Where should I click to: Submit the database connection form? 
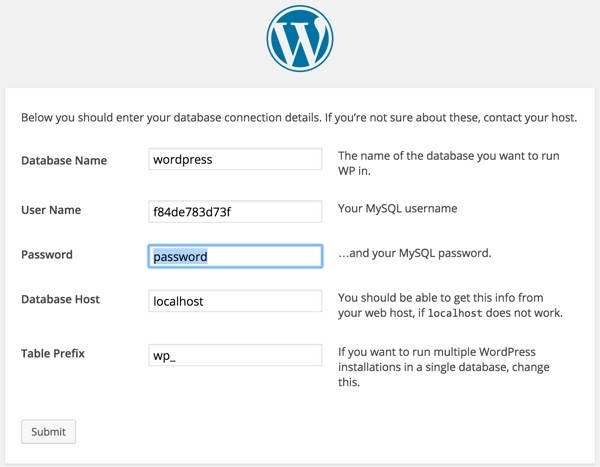click(48, 432)
